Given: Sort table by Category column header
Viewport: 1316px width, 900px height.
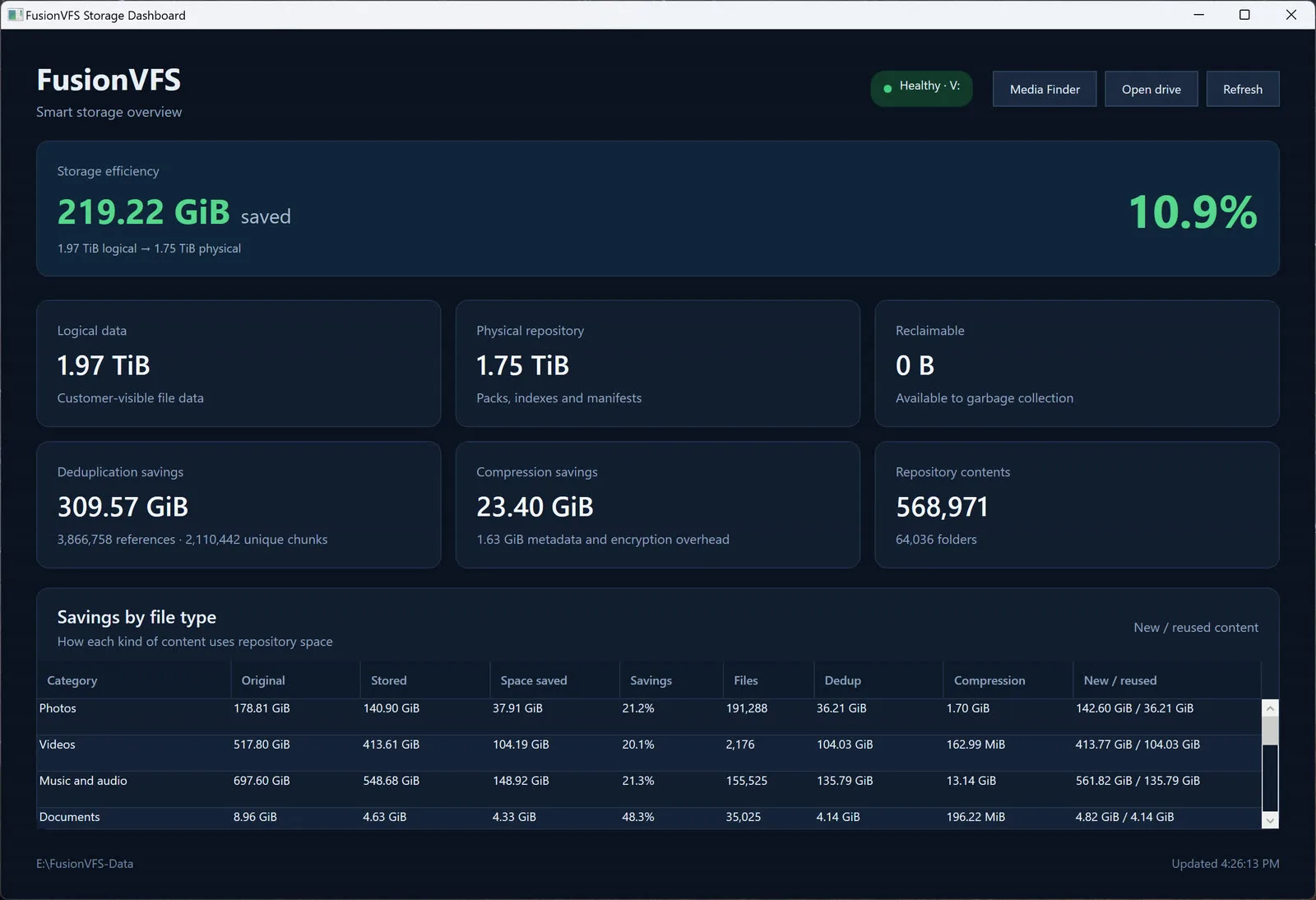Looking at the screenshot, I should click(134, 680).
